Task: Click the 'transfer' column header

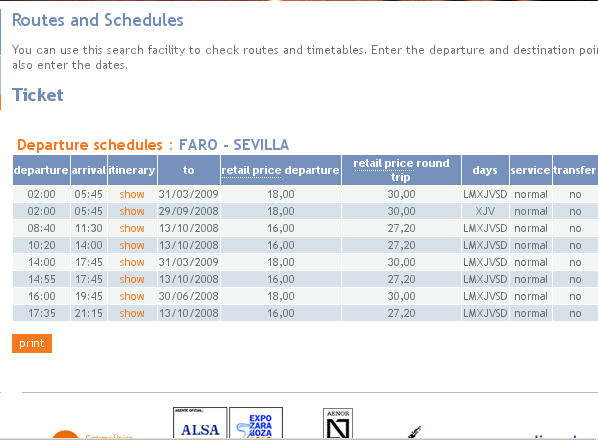Action: tap(575, 170)
